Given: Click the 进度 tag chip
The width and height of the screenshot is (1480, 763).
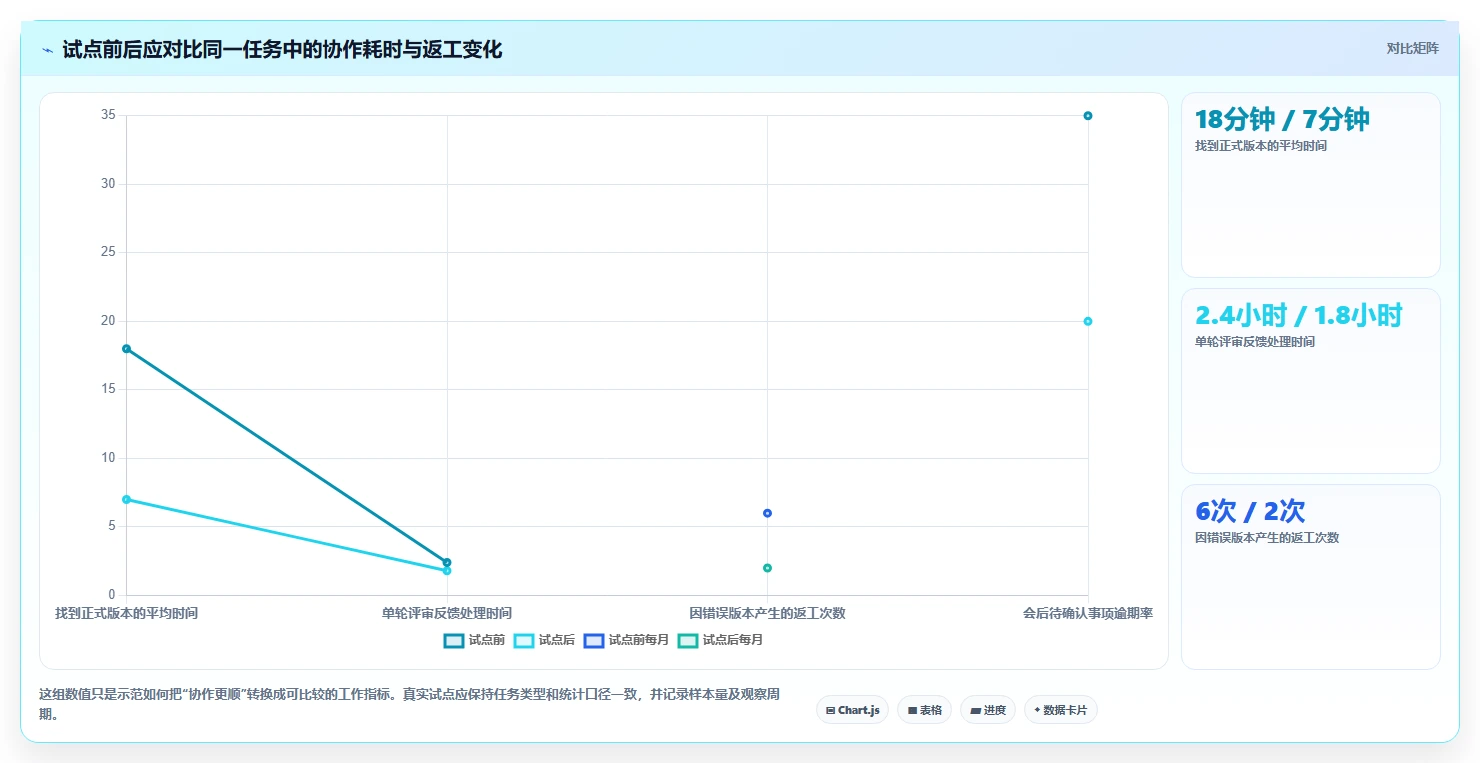Looking at the screenshot, I should 988,710.
